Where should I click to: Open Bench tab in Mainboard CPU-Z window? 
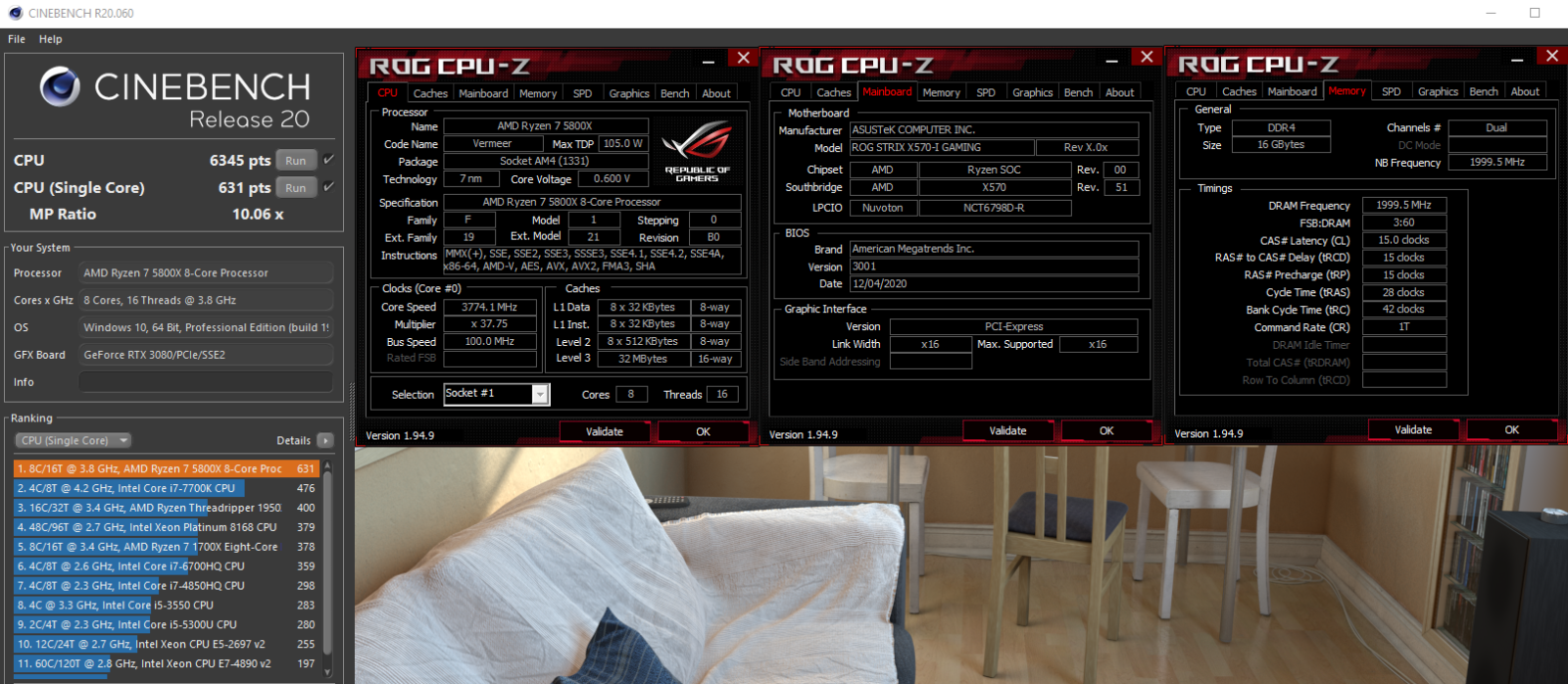coord(1078,93)
